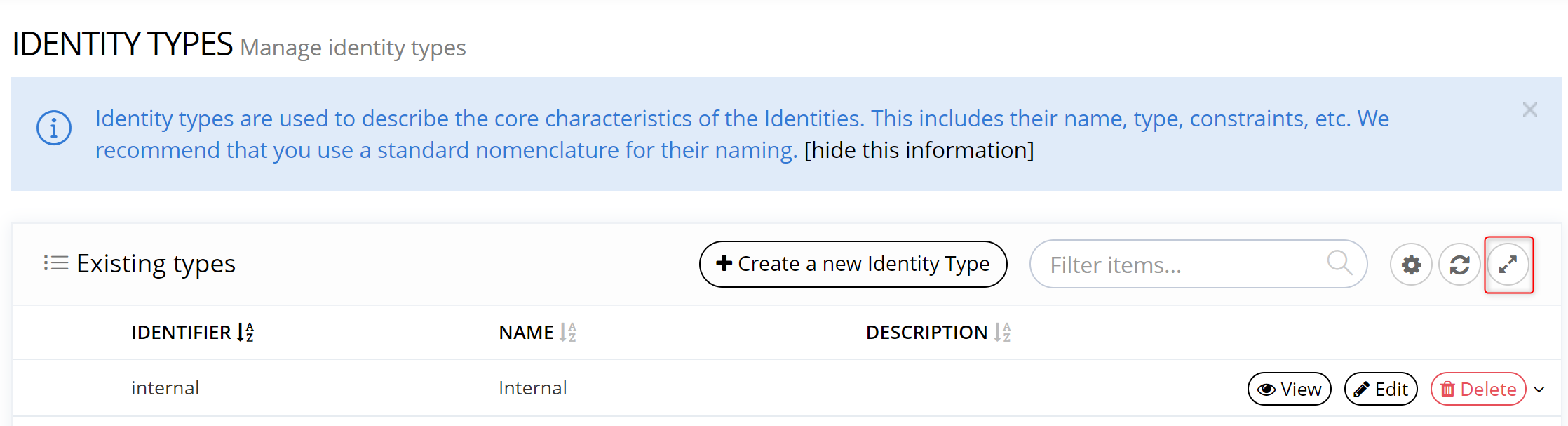View the internal identity type
The height and width of the screenshot is (426, 1568).
click(1289, 389)
